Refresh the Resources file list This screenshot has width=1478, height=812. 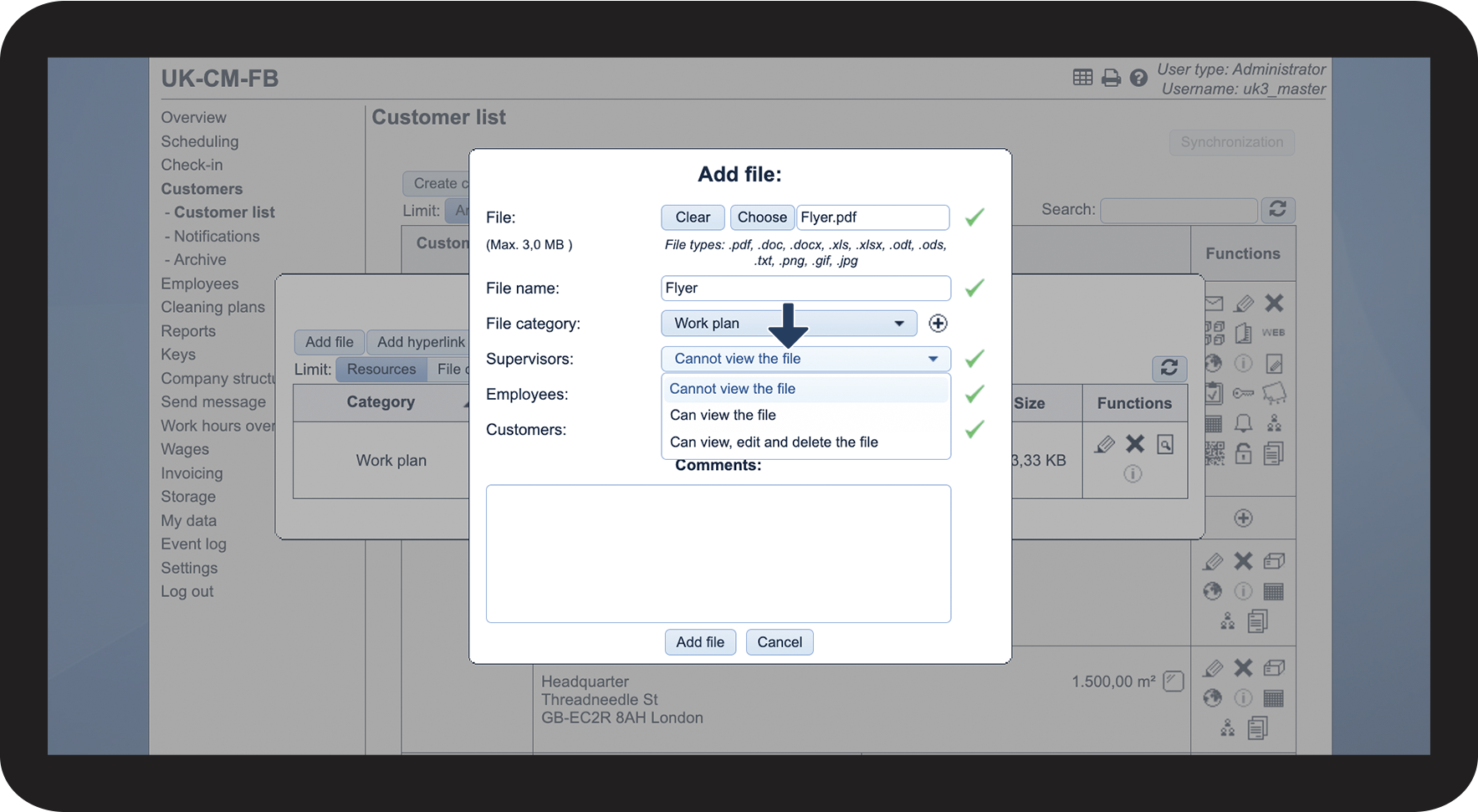[1169, 368]
